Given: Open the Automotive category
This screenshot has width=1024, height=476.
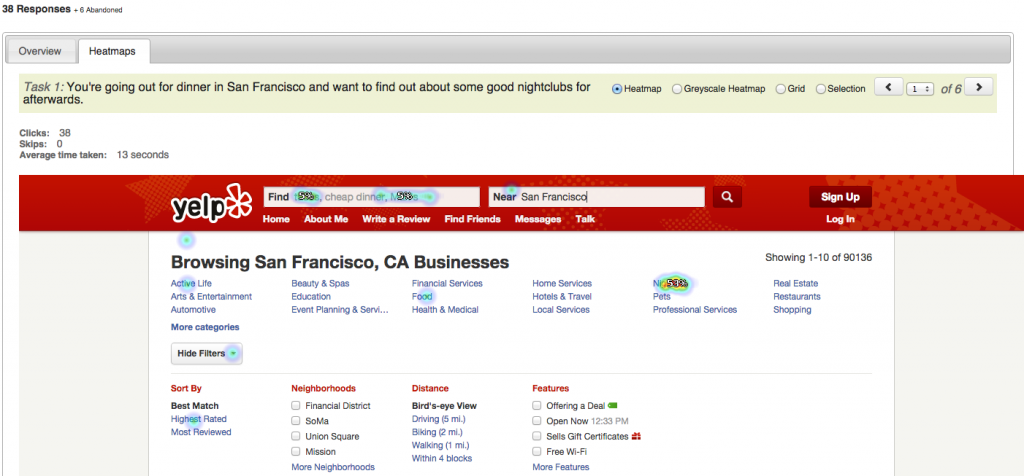Looking at the screenshot, I should 193,309.
